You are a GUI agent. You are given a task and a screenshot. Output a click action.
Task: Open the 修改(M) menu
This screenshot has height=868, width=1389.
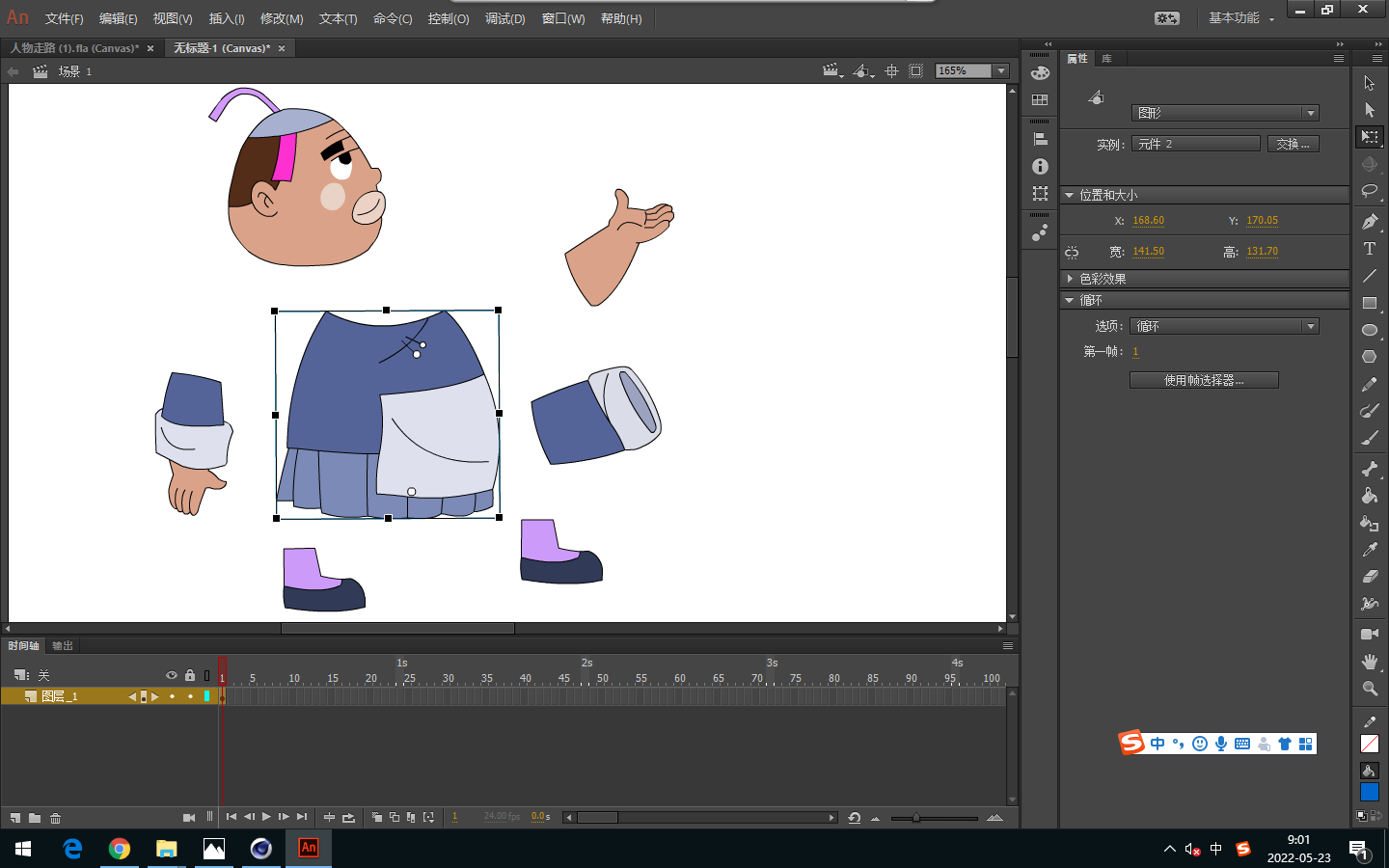coord(282,18)
